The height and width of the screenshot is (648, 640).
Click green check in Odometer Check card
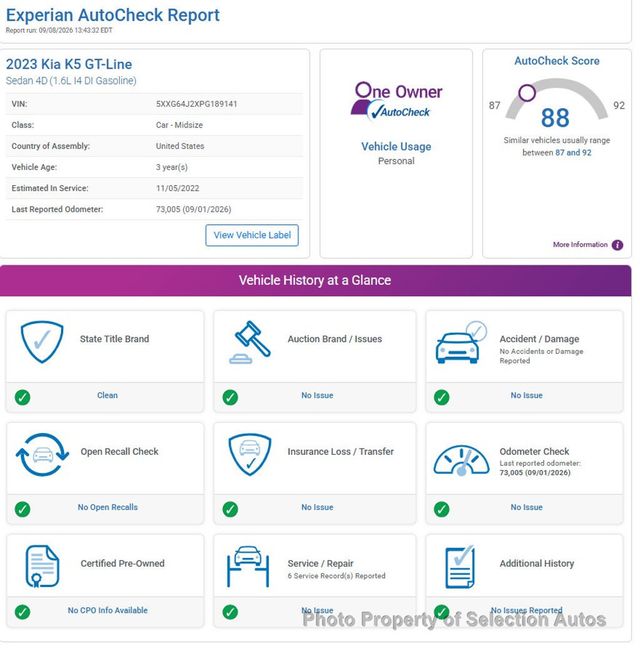(x=442, y=509)
